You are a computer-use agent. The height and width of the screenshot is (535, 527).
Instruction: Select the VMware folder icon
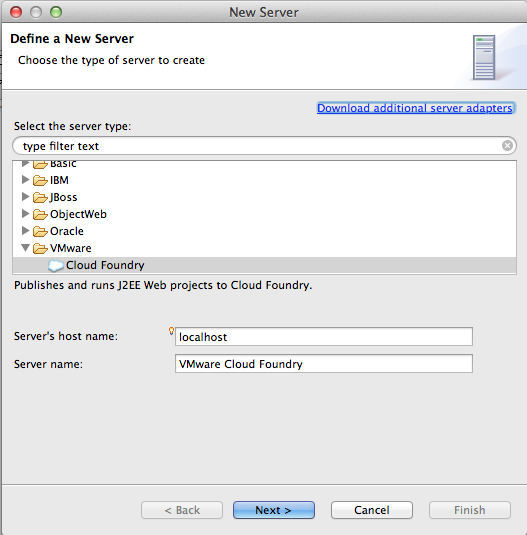click(40, 248)
